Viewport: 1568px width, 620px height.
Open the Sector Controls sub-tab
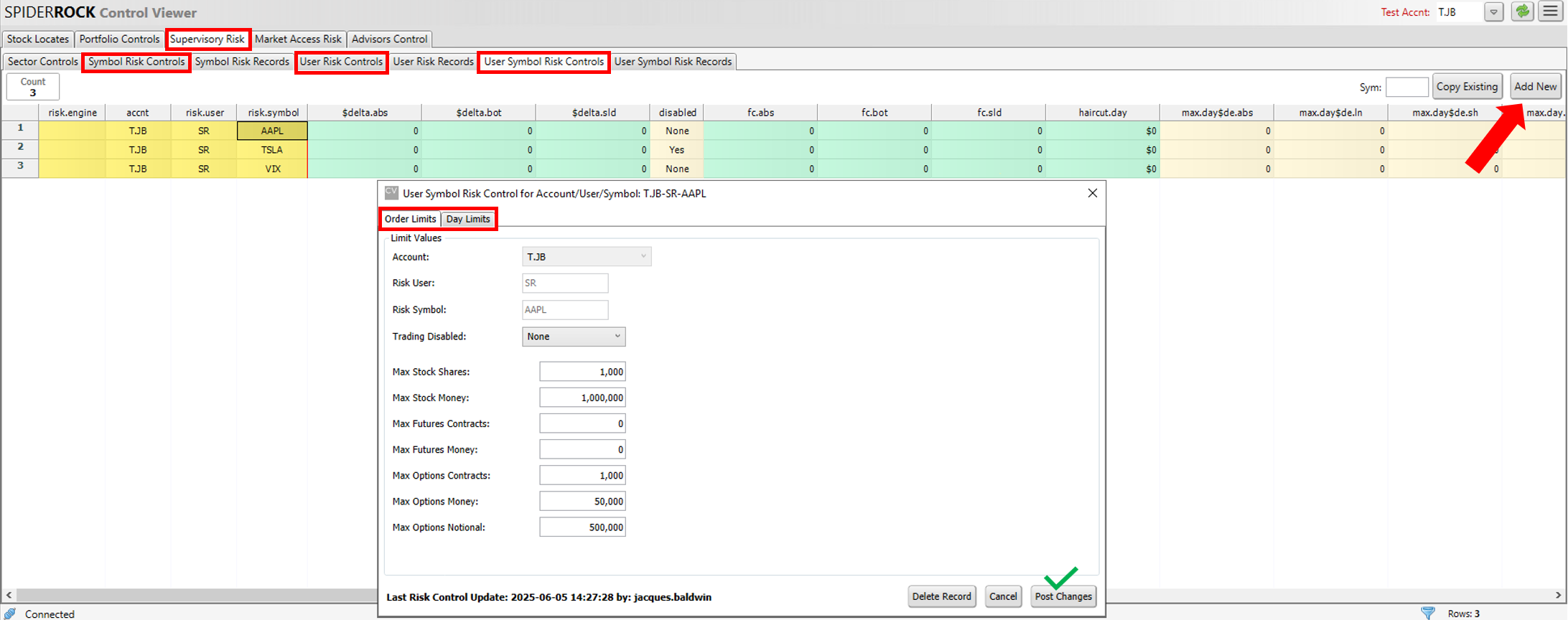[x=42, y=62]
